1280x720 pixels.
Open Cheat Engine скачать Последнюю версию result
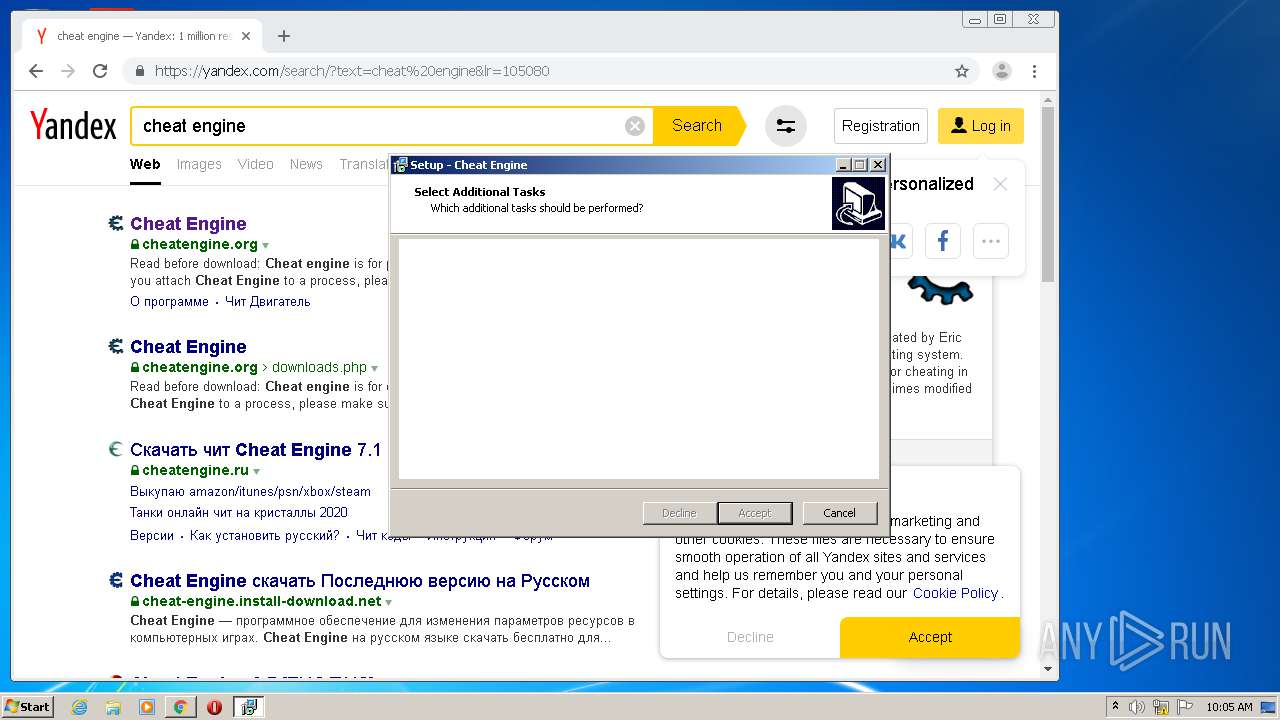tap(360, 581)
